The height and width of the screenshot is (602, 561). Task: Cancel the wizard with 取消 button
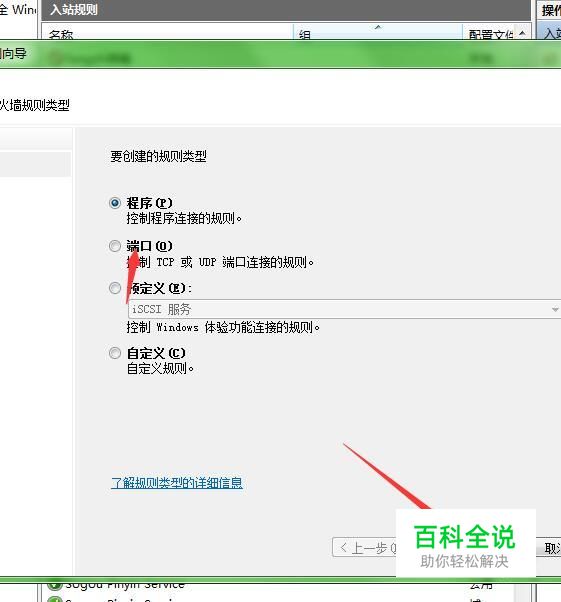(x=550, y=548)
